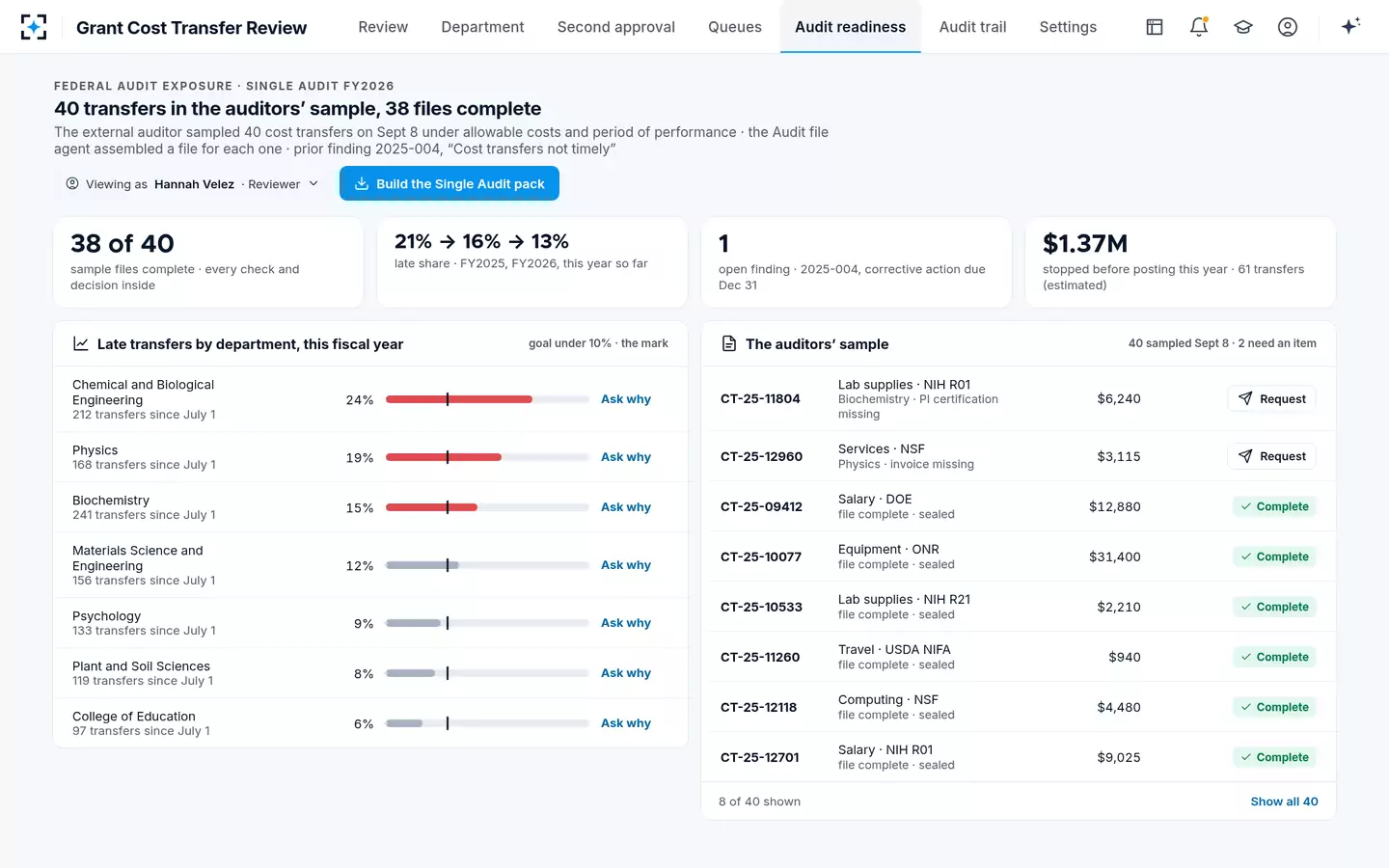Click the 21% → 16% → 13% late share card
Image resolution: width=1389 pixels, height=868 pixels.
(532, 262)
